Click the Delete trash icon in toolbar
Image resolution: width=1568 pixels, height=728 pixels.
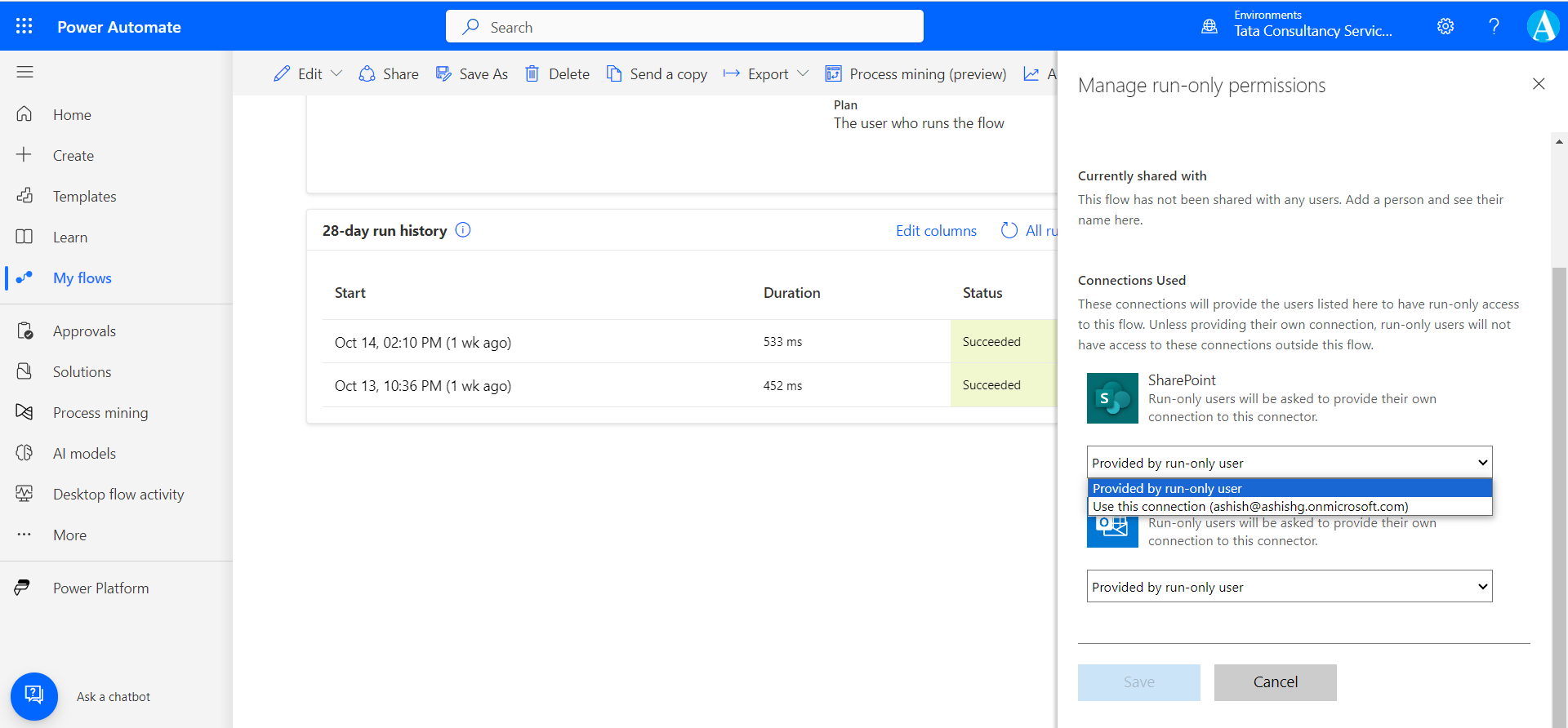[532, 73]
